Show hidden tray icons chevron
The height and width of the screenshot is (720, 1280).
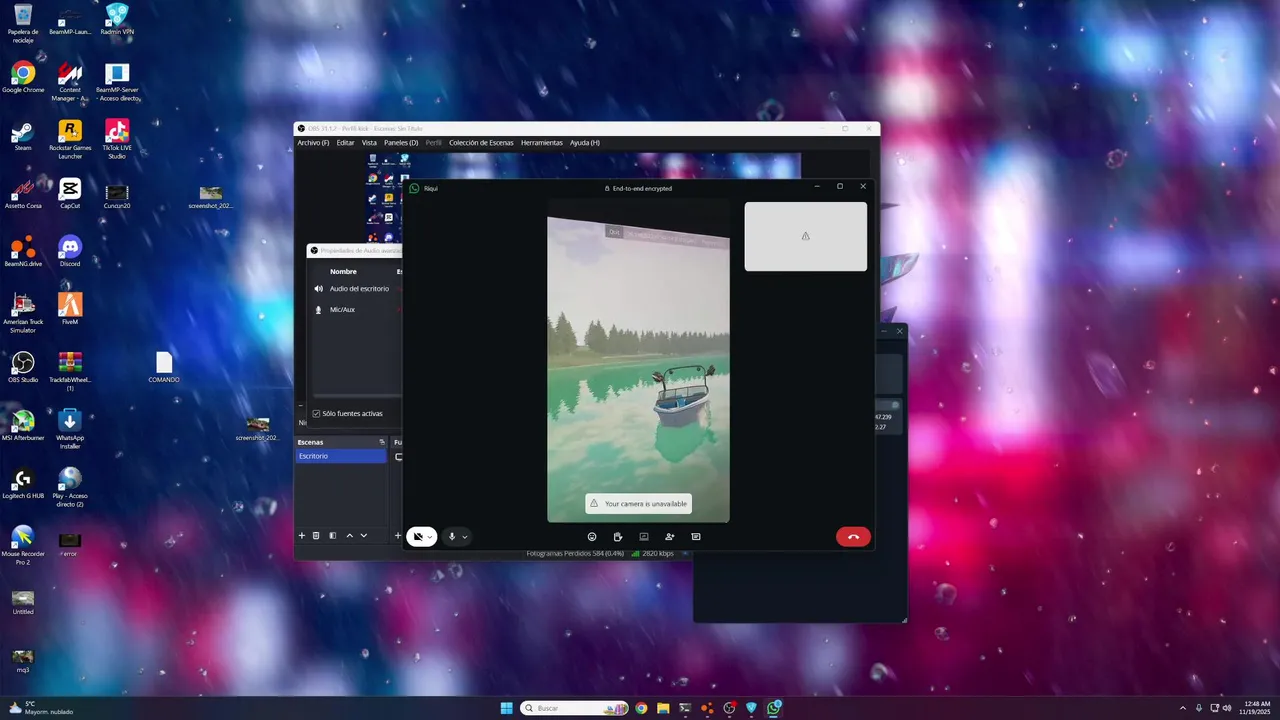pyautogui.click(x=1183, y=708)
